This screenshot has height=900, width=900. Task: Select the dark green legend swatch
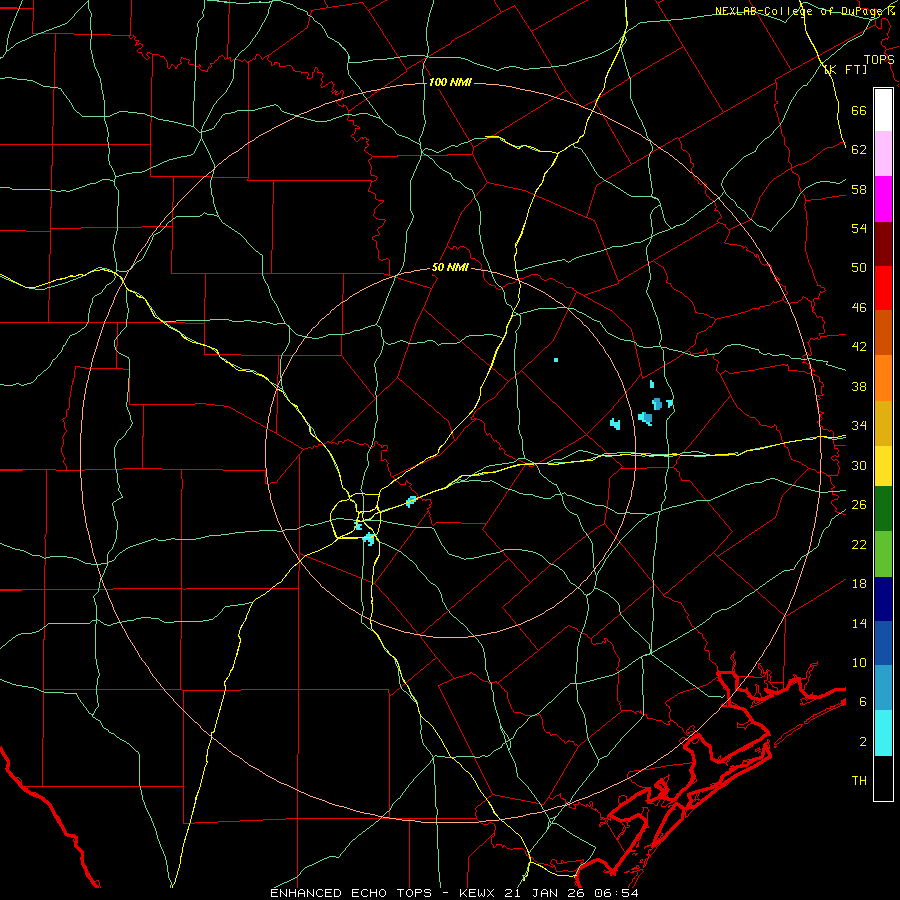pos(883,509)
